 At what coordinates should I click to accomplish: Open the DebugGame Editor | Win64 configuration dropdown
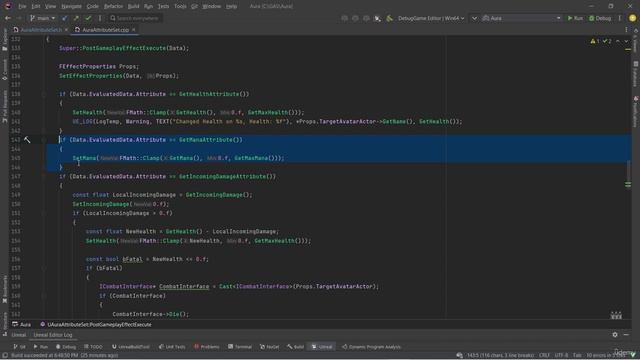coord(431,18)
